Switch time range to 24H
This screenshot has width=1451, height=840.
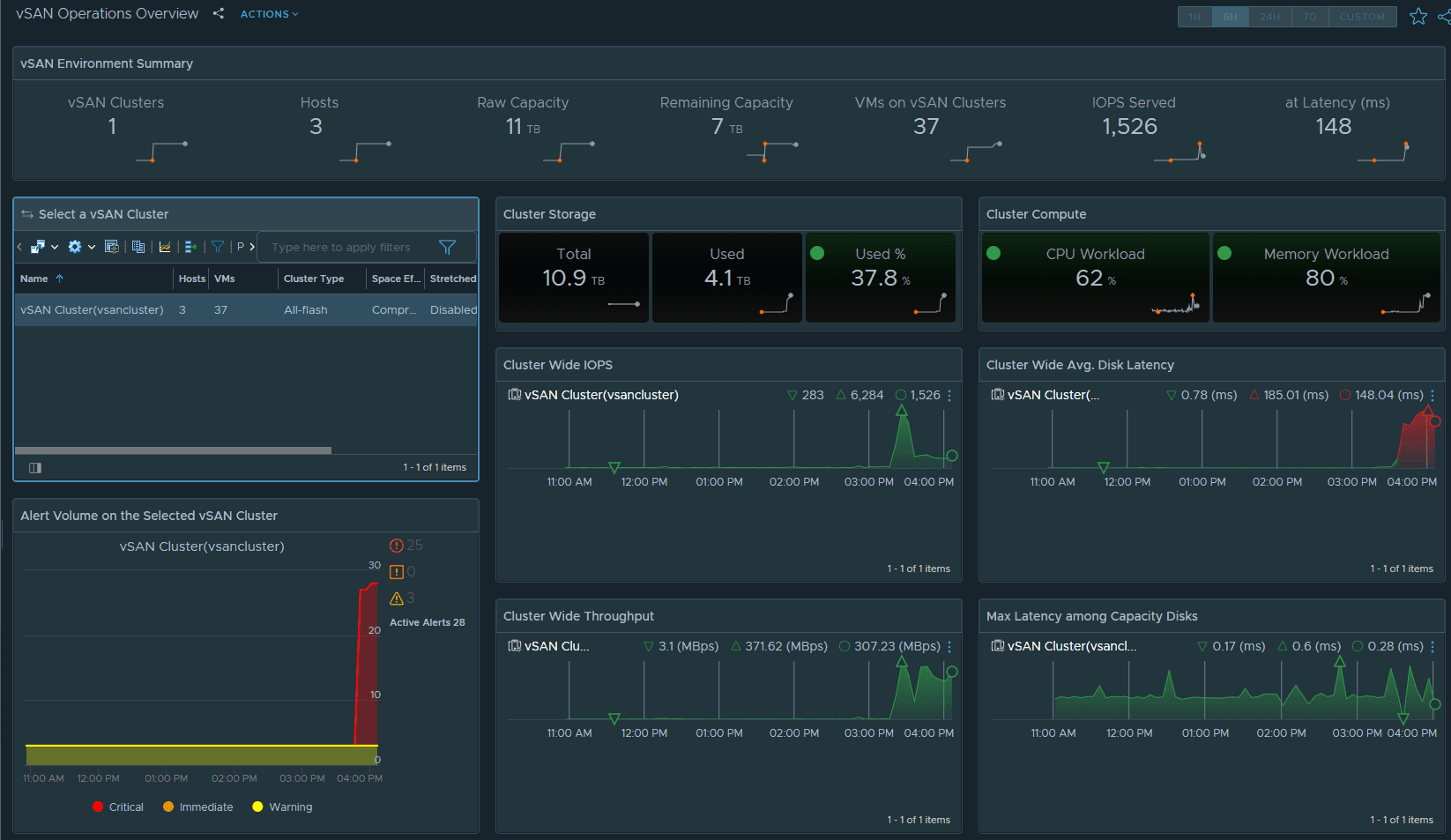[1269, 17]
